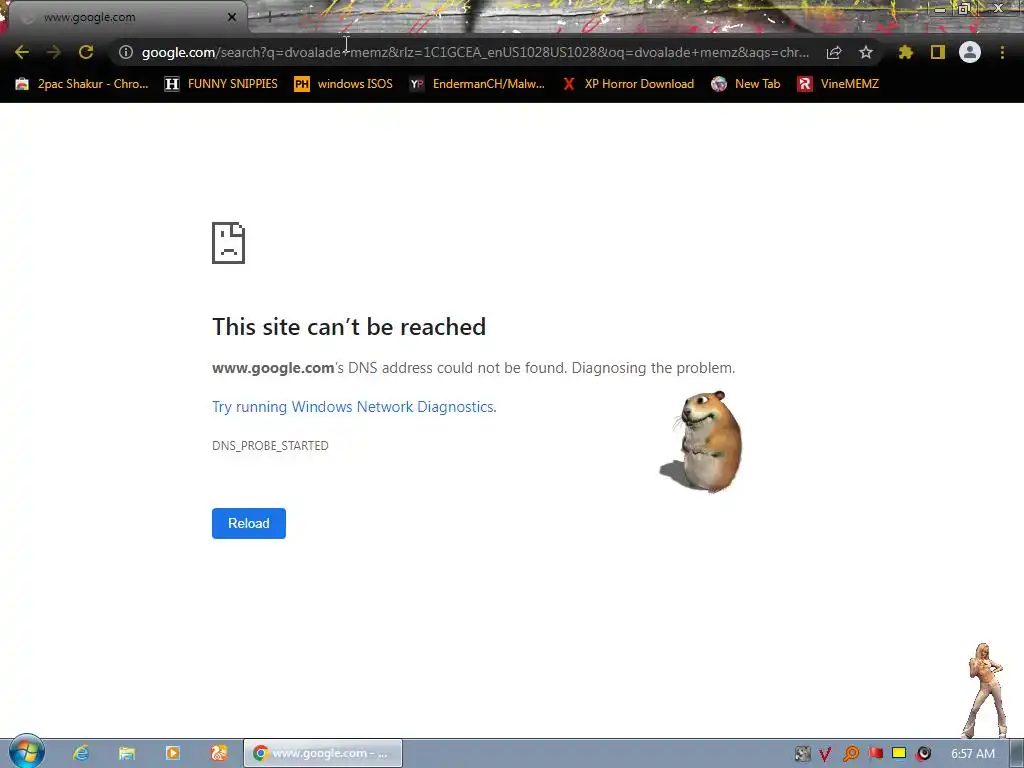The width and height of the screenshot is (1024, 768).
Task: Open the FUNNY SNIPPIES bookmark
Action: tap(221, 84)
